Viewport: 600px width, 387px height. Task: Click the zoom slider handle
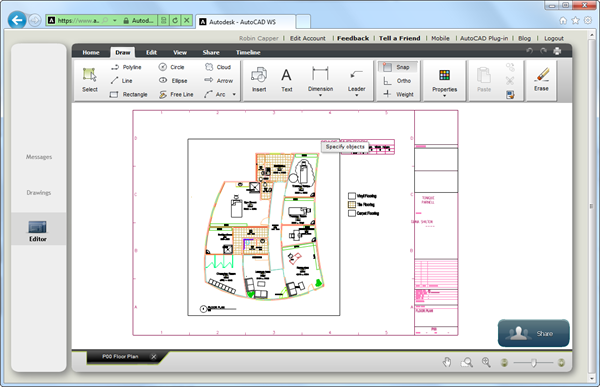click(533, 363)
